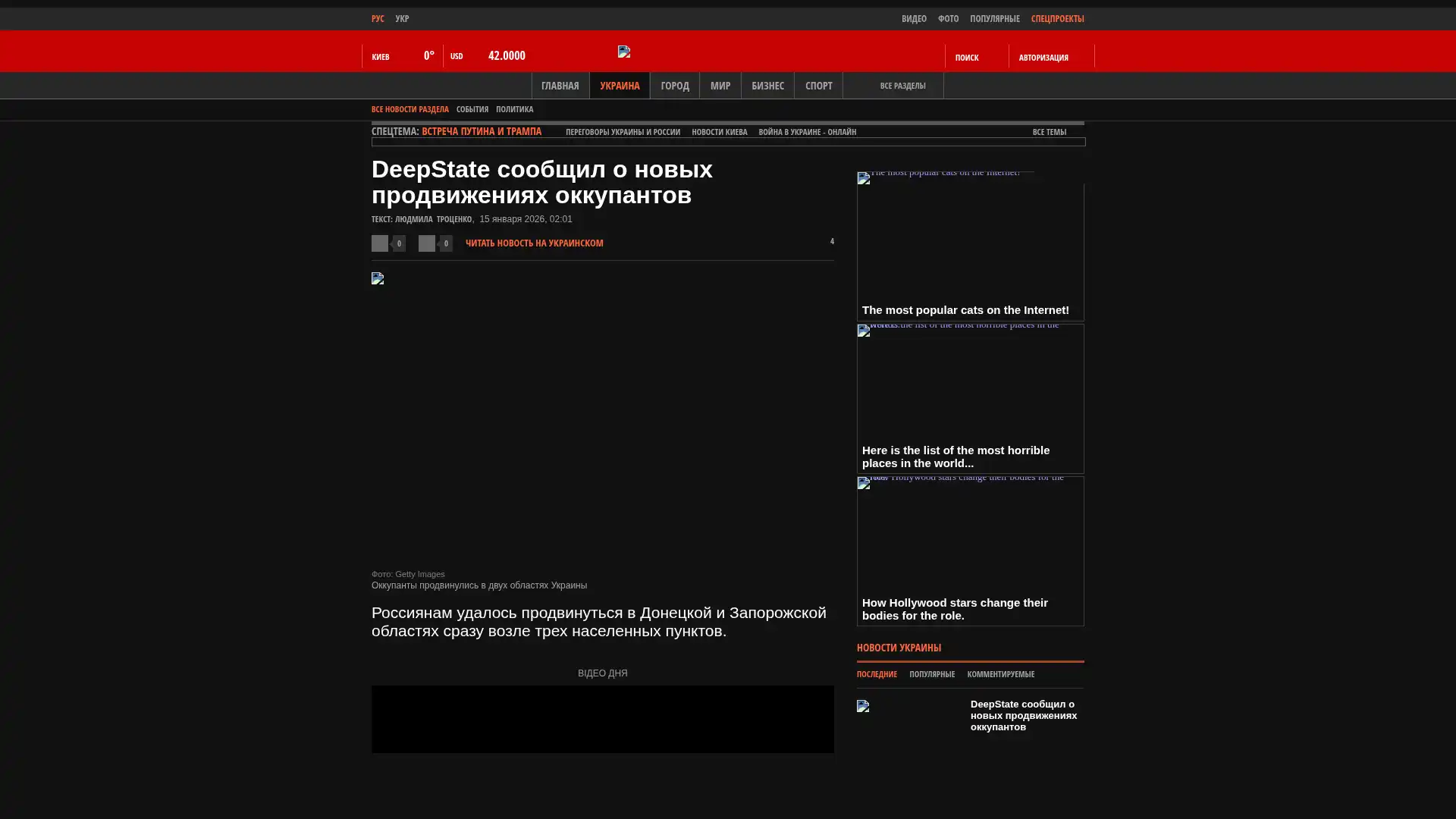The image size is (1456, 819).
Task: Play the ВІДЕО ДНЯ video player
Action: coord(602,719)
